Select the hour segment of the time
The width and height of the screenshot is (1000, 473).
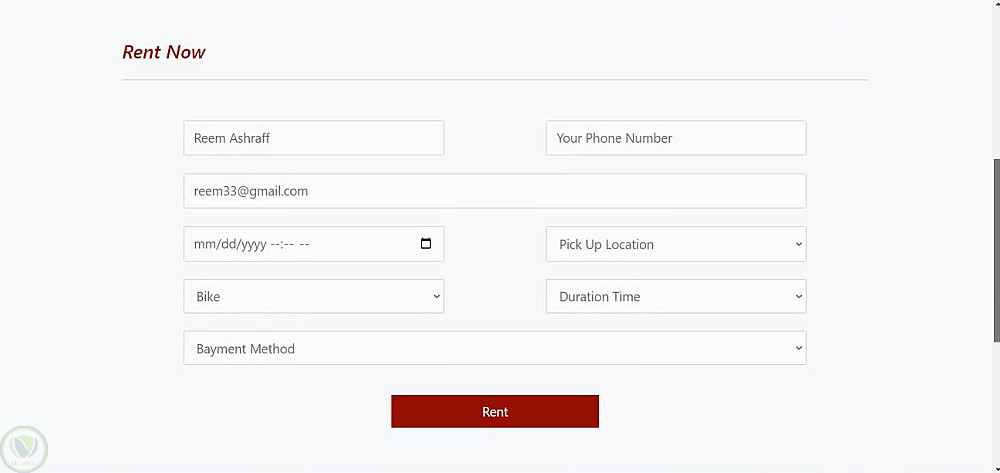(275, 244)
